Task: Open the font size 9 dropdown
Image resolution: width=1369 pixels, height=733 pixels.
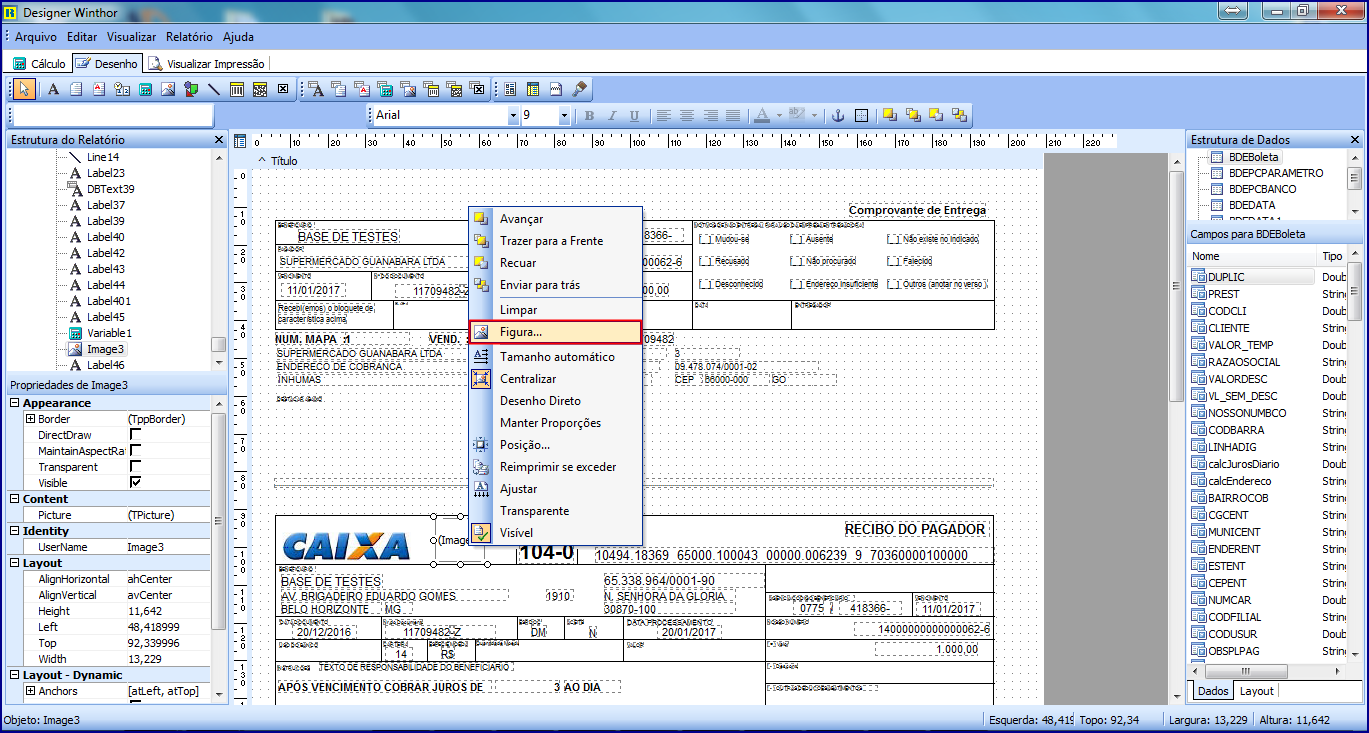Action: point(564,115)
